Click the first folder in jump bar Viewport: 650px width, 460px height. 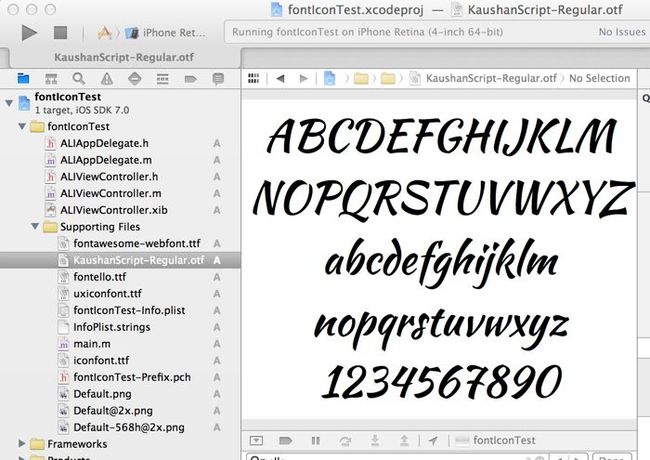point(361,78)
